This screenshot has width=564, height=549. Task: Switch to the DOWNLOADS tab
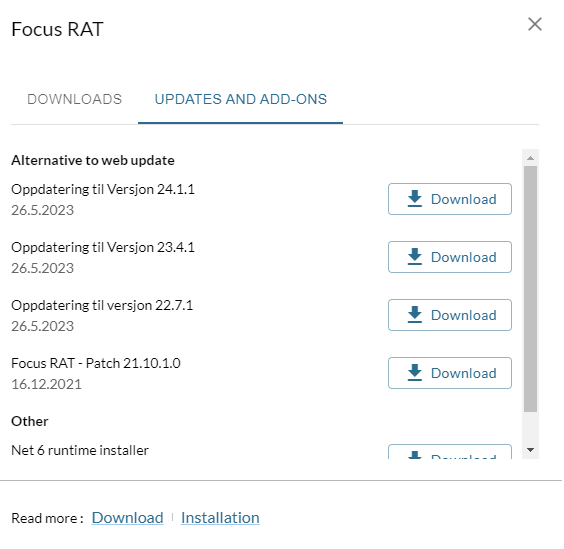click(x=74, y=99)
